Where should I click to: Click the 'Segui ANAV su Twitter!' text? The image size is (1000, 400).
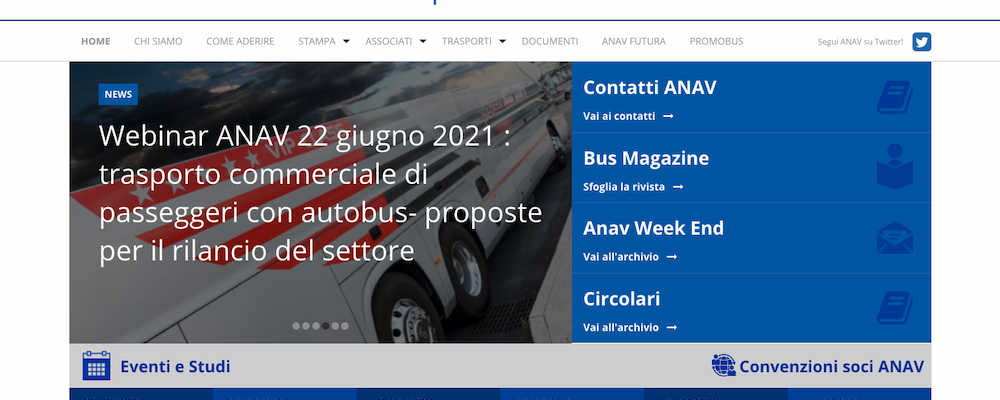860,42
